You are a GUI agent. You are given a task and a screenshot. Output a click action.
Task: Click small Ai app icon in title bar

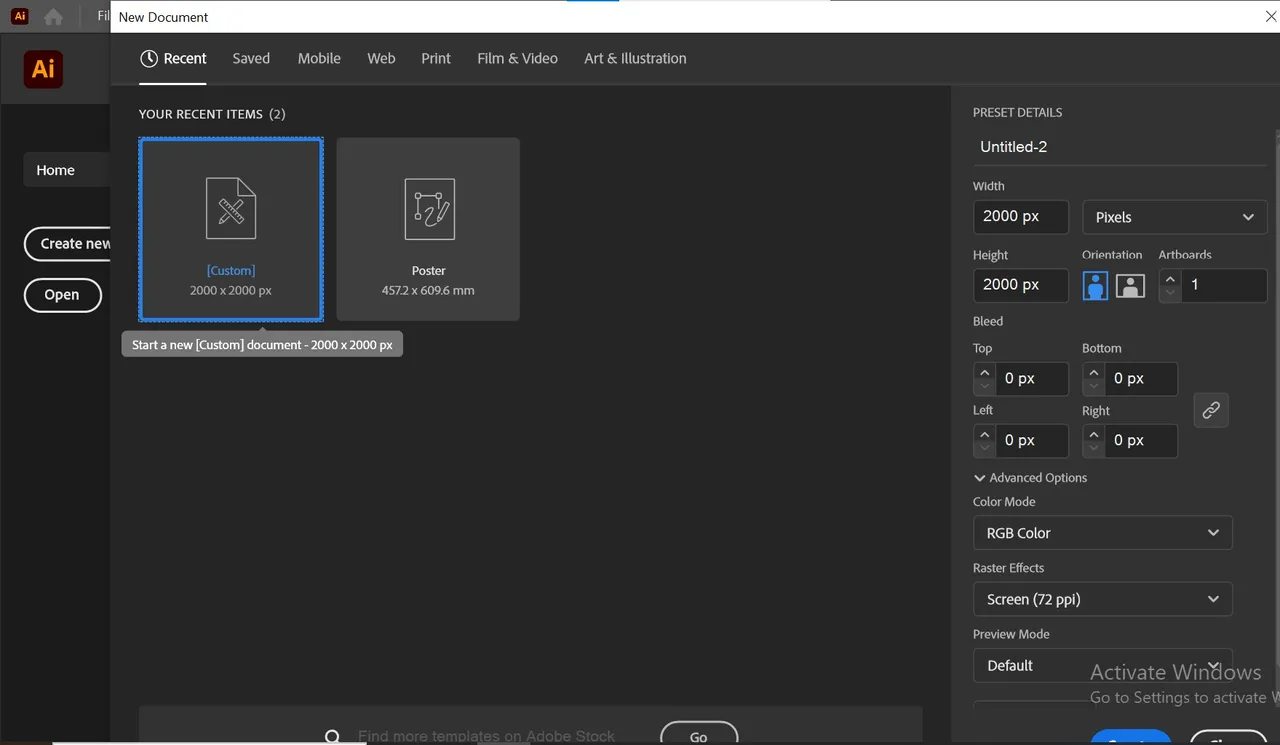tap(19, 17)
